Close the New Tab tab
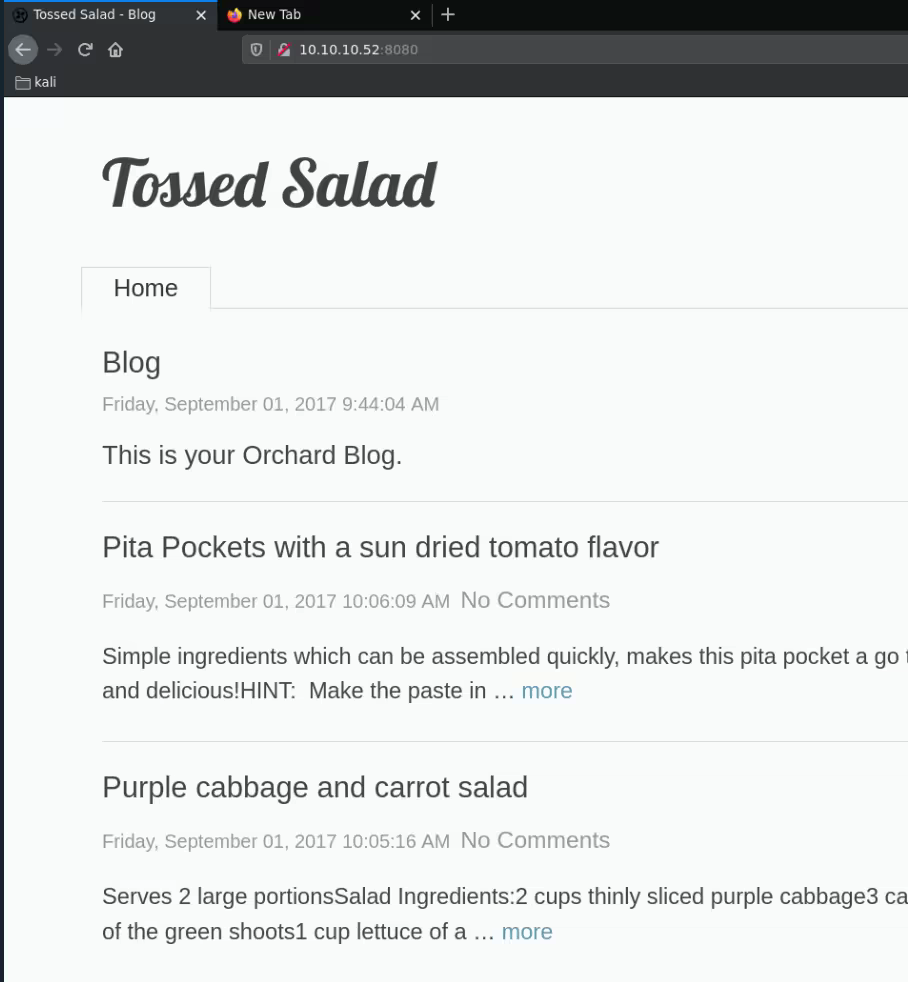This screenshot has width=908, height=982. click(x=415, y=15)
